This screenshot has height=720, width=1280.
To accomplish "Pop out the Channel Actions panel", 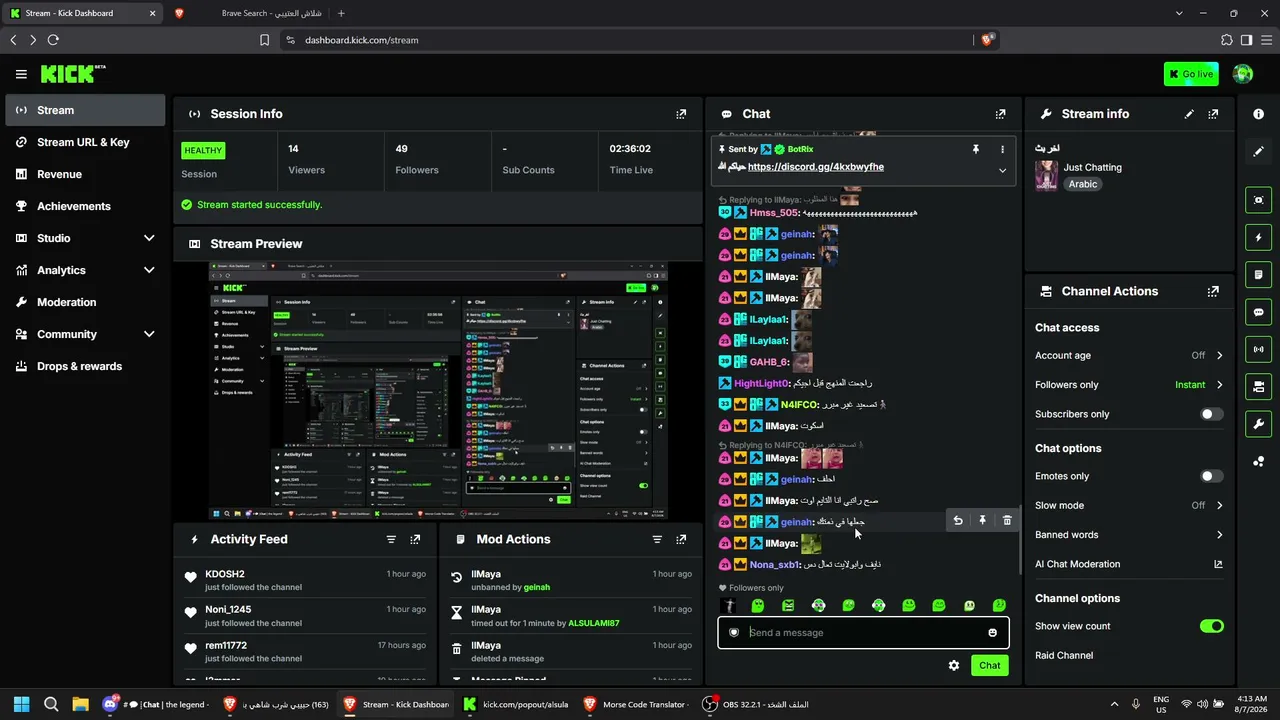I will pyautogui.click(x=1213, y=291).
